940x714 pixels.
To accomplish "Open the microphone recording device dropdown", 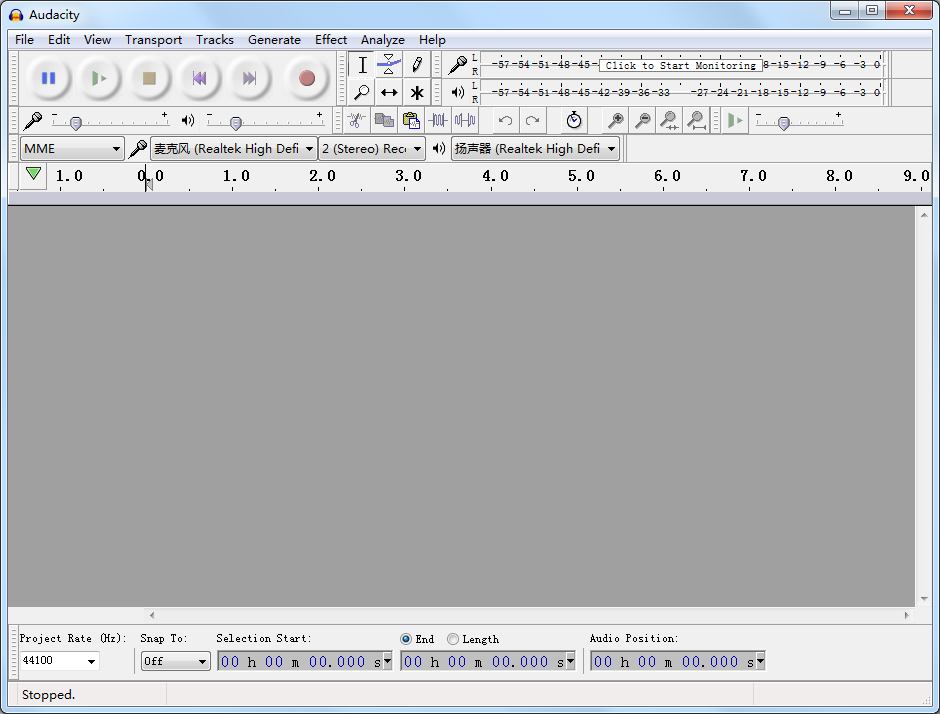I will (233, 149).
